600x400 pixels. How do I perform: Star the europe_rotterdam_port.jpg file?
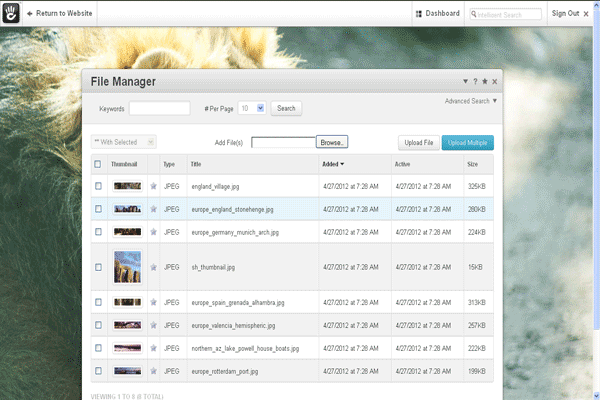(x=153, y=370)
